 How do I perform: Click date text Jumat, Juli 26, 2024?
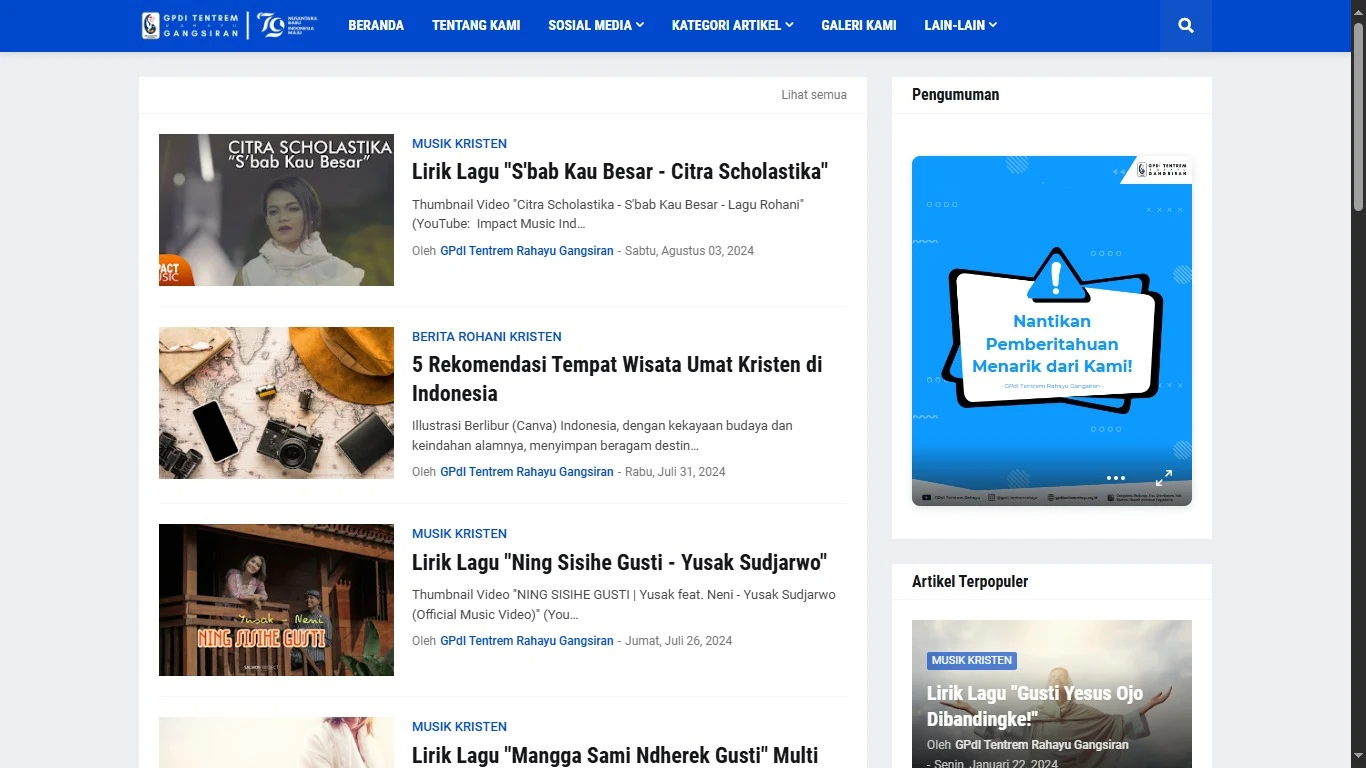[678, 641]
